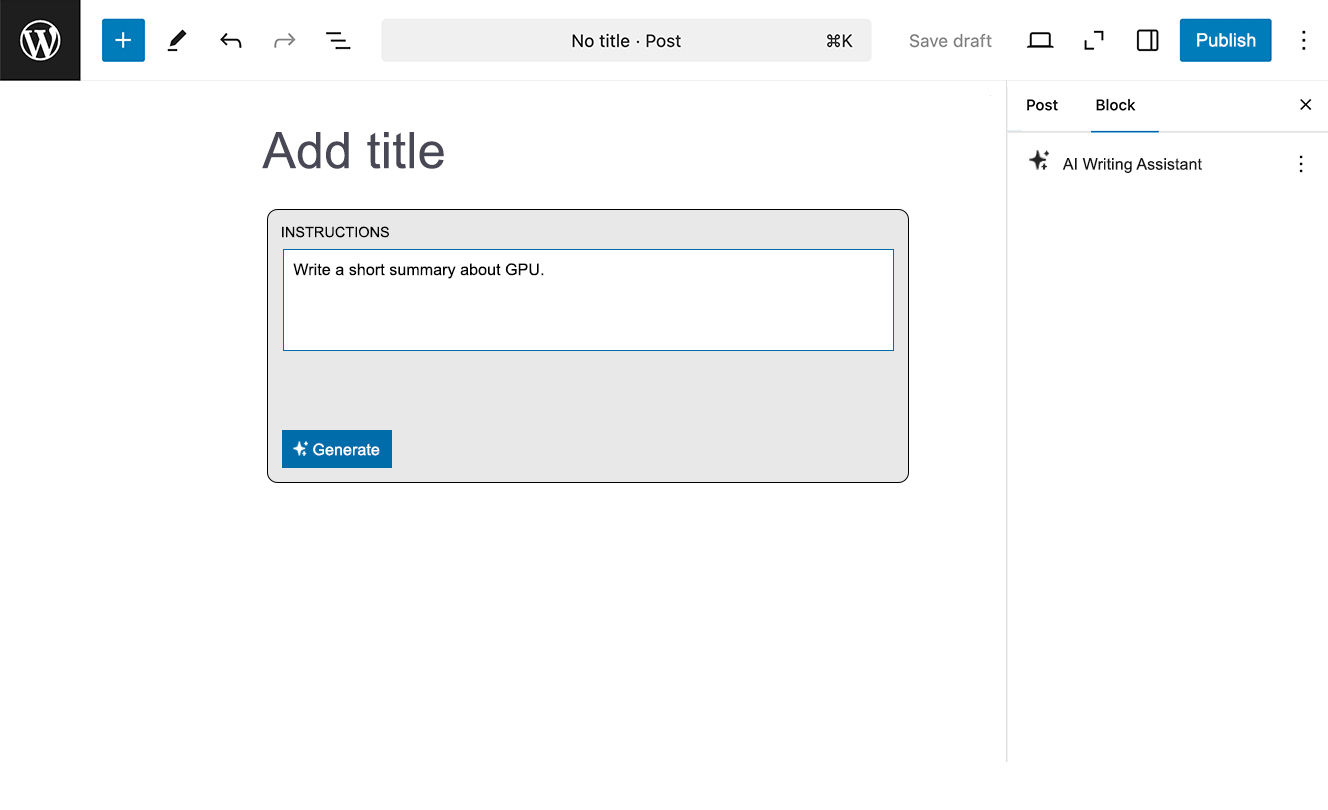The width and height of the screenshot is (1328, 810).
Task: Undo the last change
Action: coord(231,40)
